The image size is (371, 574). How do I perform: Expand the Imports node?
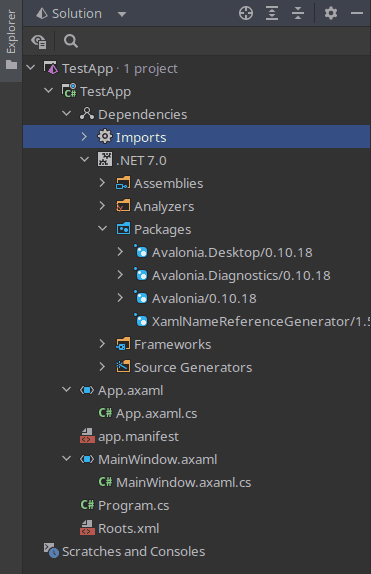pos(84,137)
